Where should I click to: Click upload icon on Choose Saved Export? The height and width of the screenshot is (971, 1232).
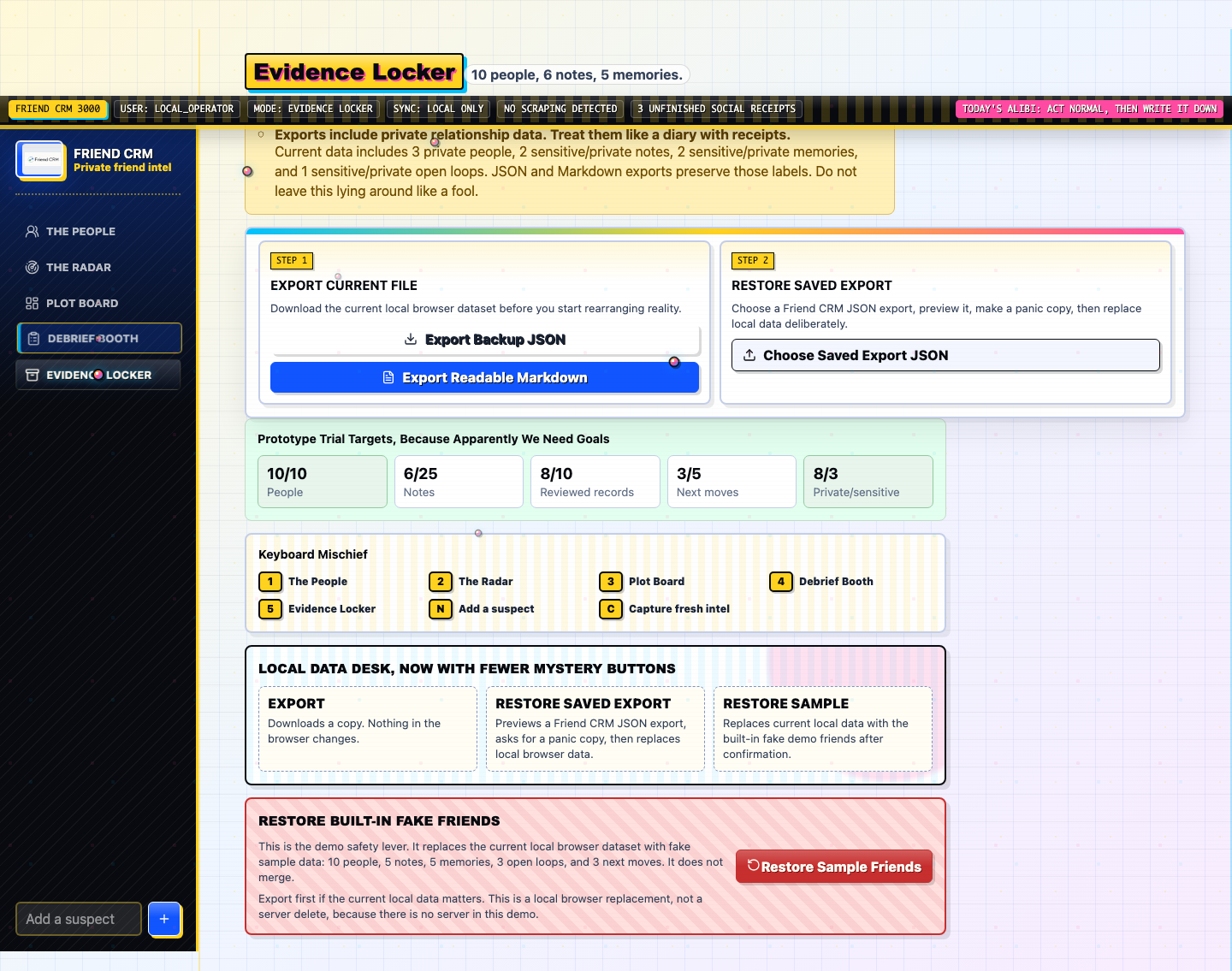tap(749, 355)
